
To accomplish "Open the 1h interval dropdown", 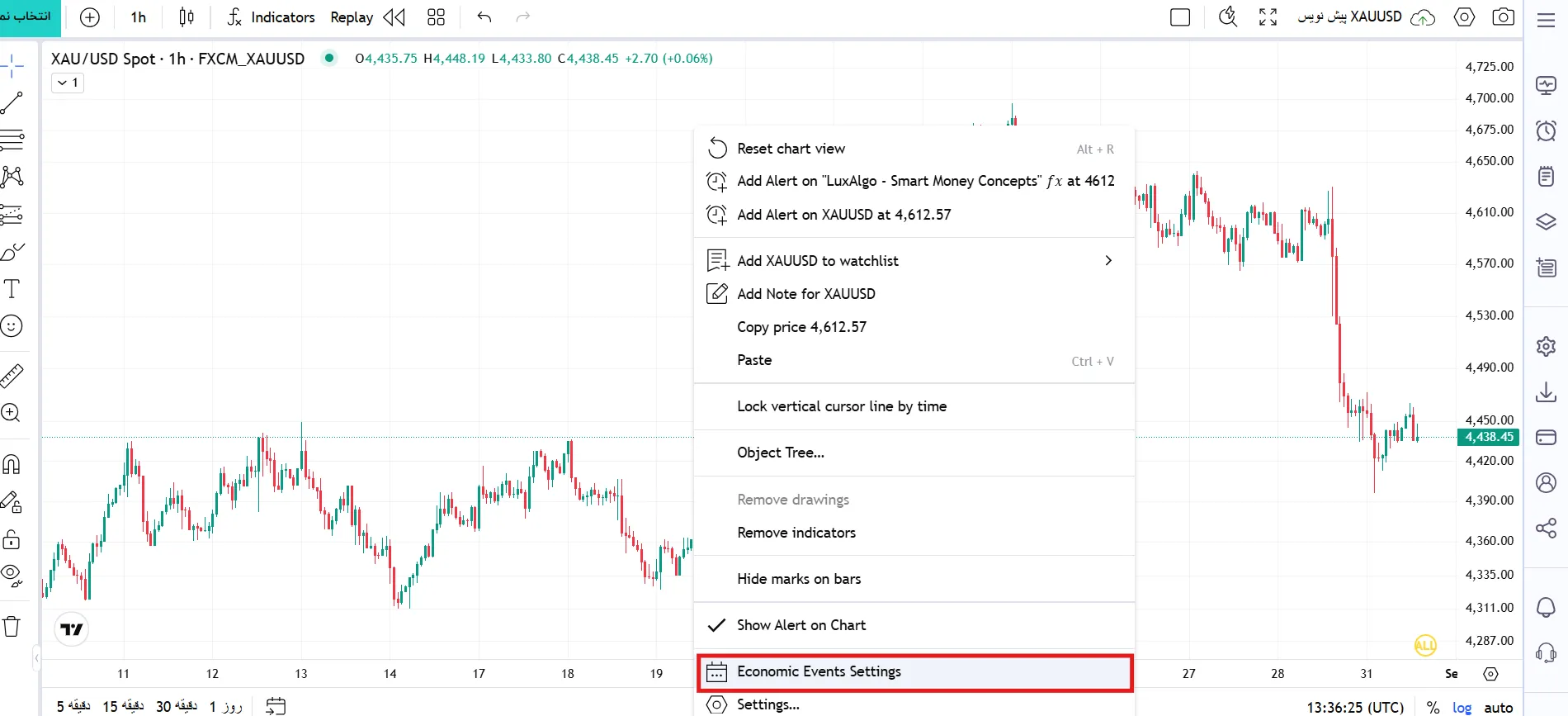I will coord(139,17).
